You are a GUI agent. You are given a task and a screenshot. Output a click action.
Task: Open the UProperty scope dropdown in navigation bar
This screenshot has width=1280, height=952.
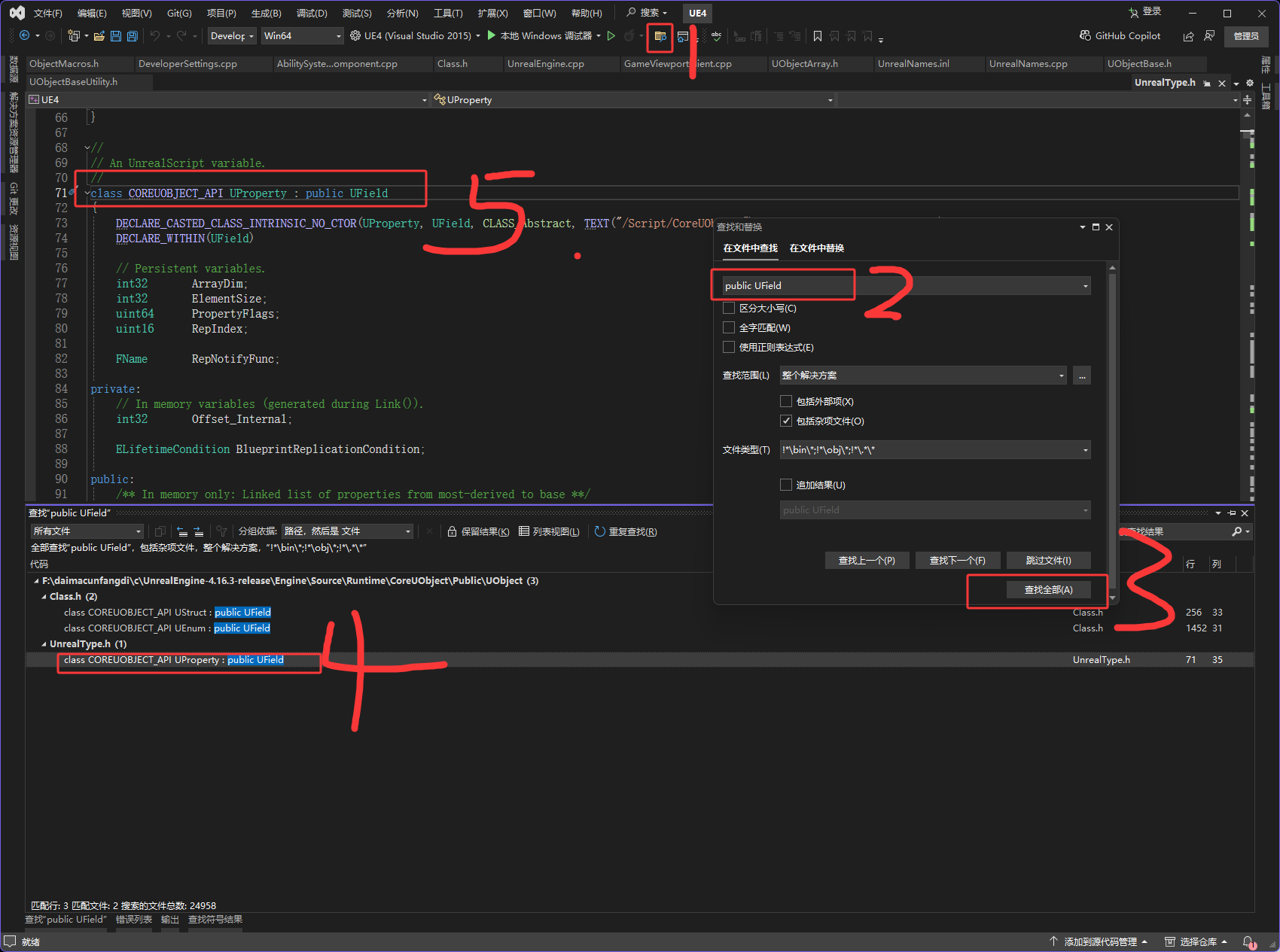click(x=634, y=99)
